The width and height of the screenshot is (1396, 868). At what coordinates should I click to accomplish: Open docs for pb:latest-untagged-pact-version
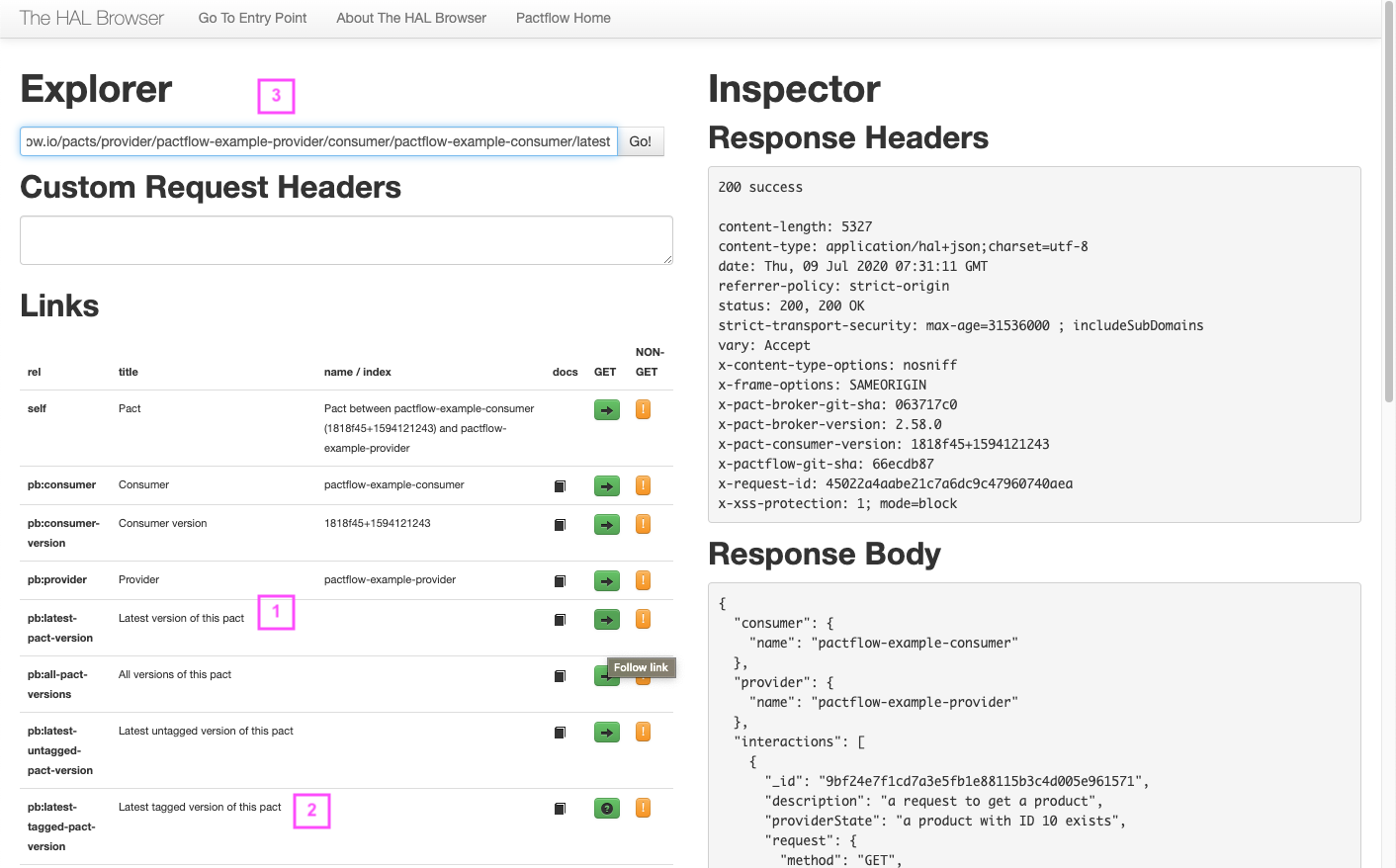click(561, 732)
